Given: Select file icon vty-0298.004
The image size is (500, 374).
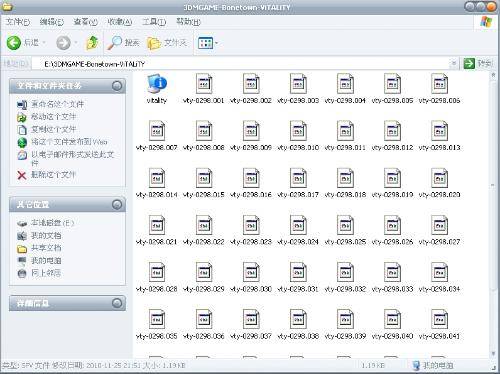Looking at the screenshot, I should click(345, 83).
